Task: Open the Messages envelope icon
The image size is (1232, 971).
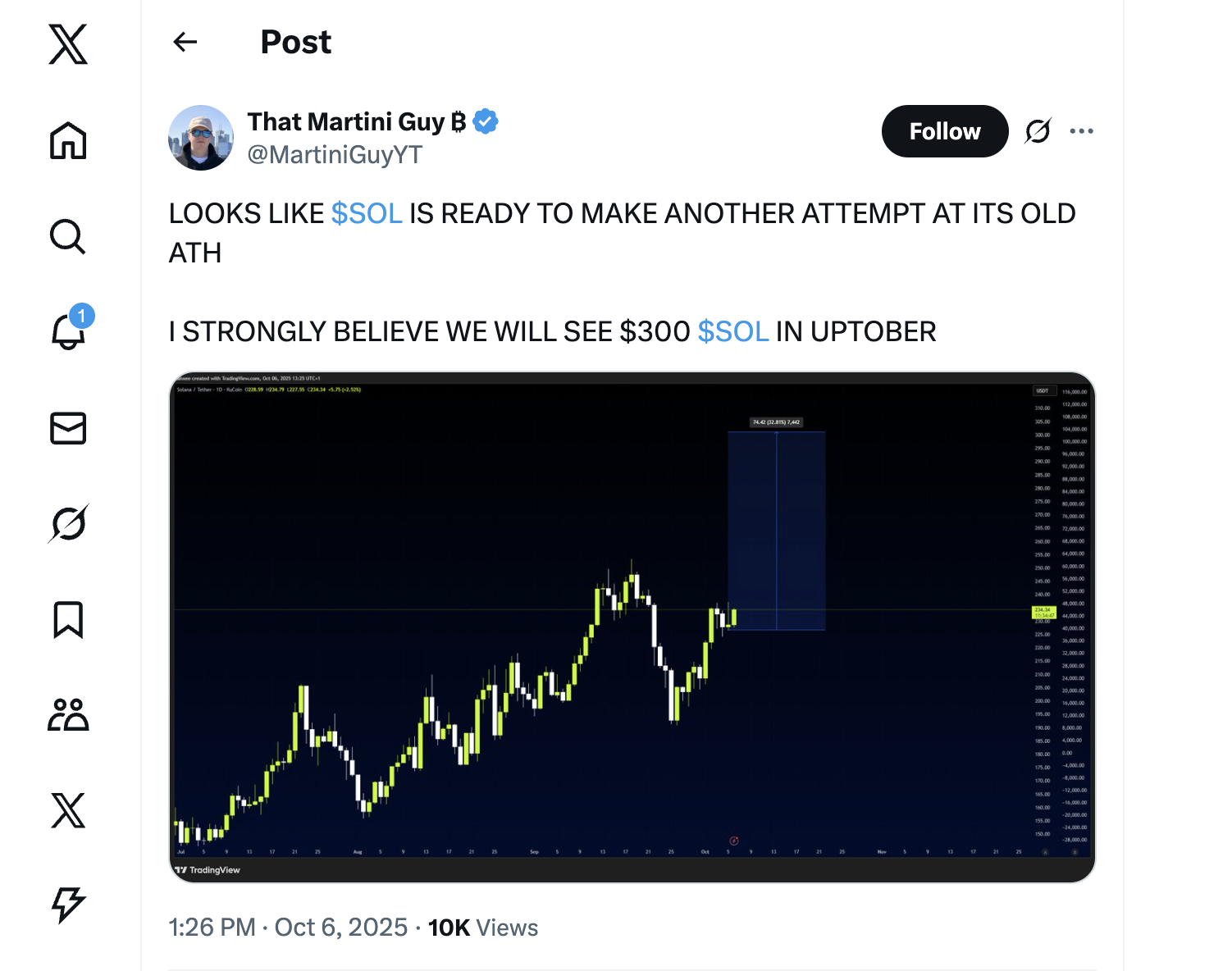Action: 68,428
